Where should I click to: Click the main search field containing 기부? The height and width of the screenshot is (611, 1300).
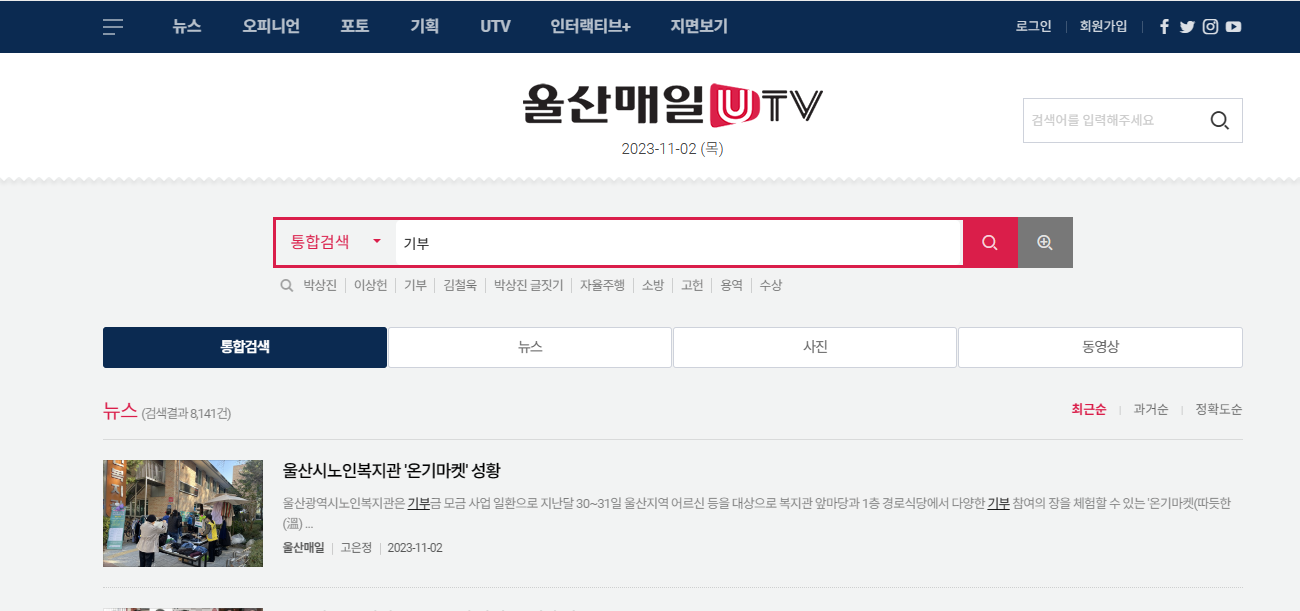click(679, 242)
